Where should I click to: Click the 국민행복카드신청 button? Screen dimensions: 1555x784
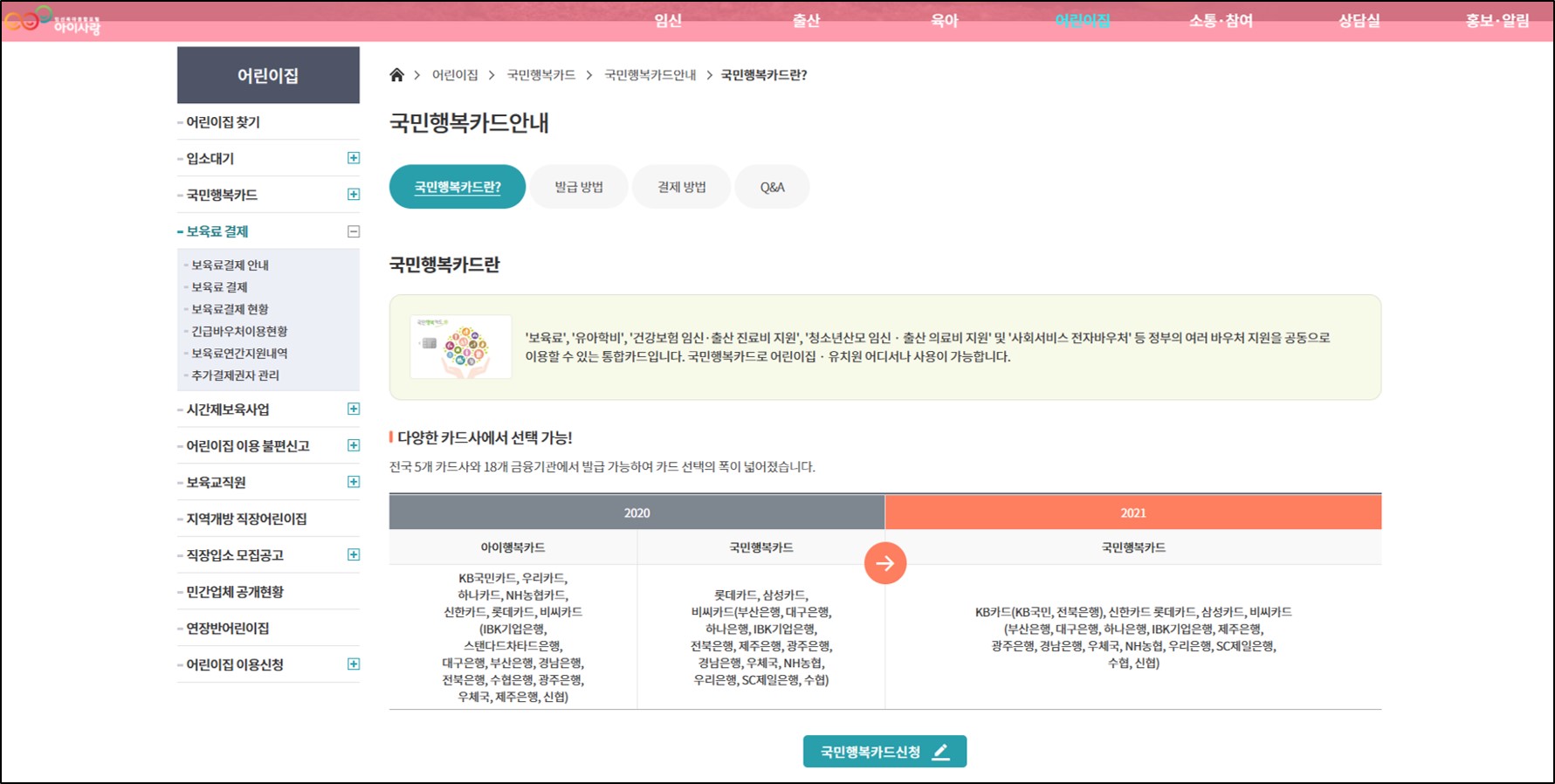(x=884, y=752)
